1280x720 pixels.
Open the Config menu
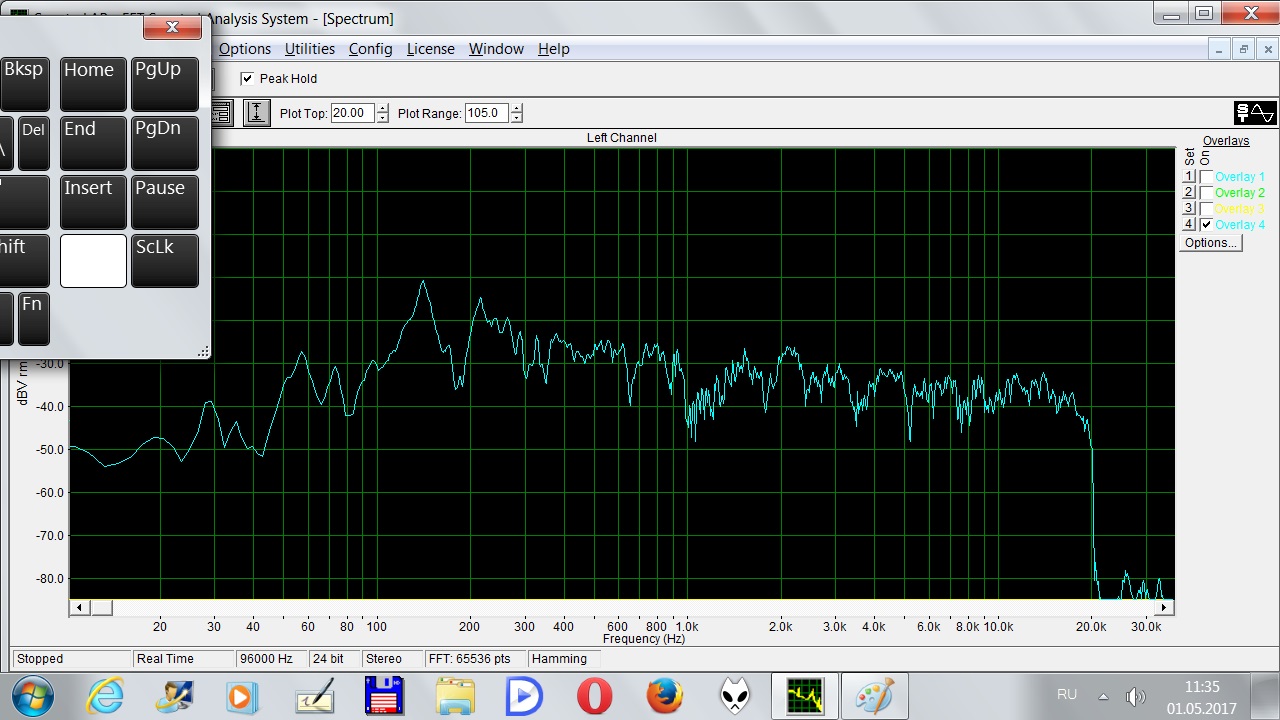click(370, 49)
